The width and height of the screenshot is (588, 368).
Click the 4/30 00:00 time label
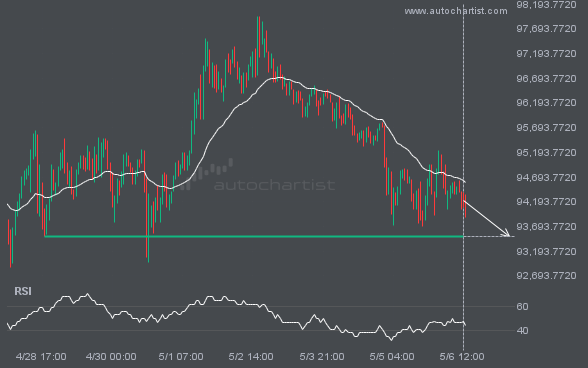tap(111, 356)
